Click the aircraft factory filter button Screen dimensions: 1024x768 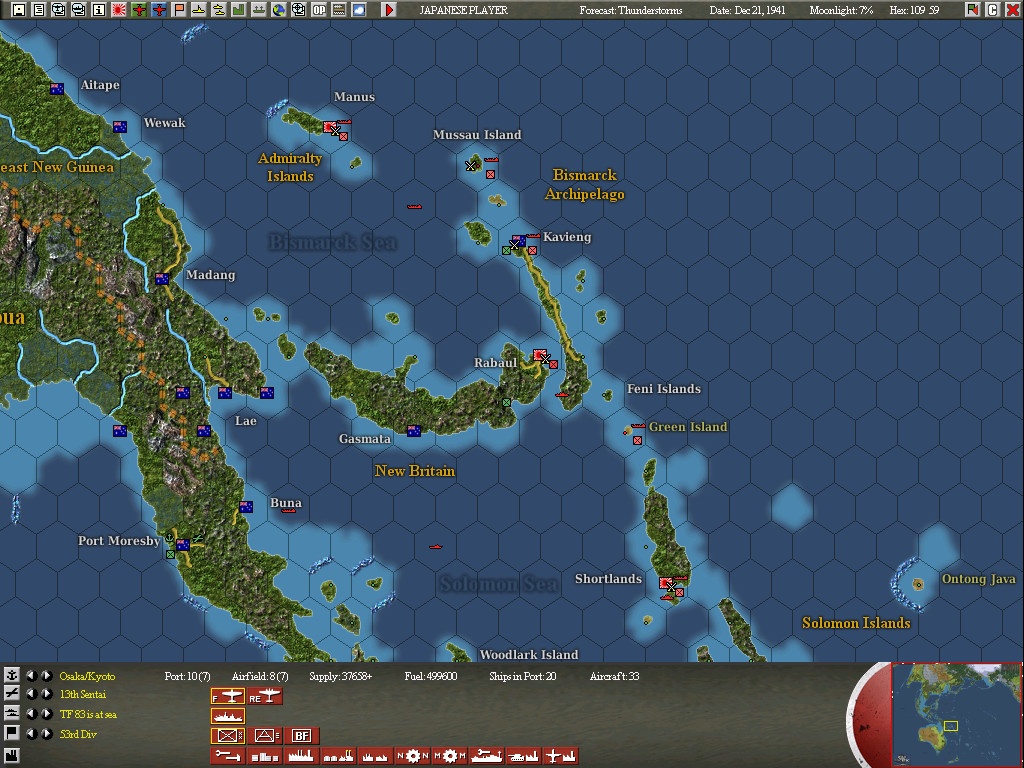560,756
